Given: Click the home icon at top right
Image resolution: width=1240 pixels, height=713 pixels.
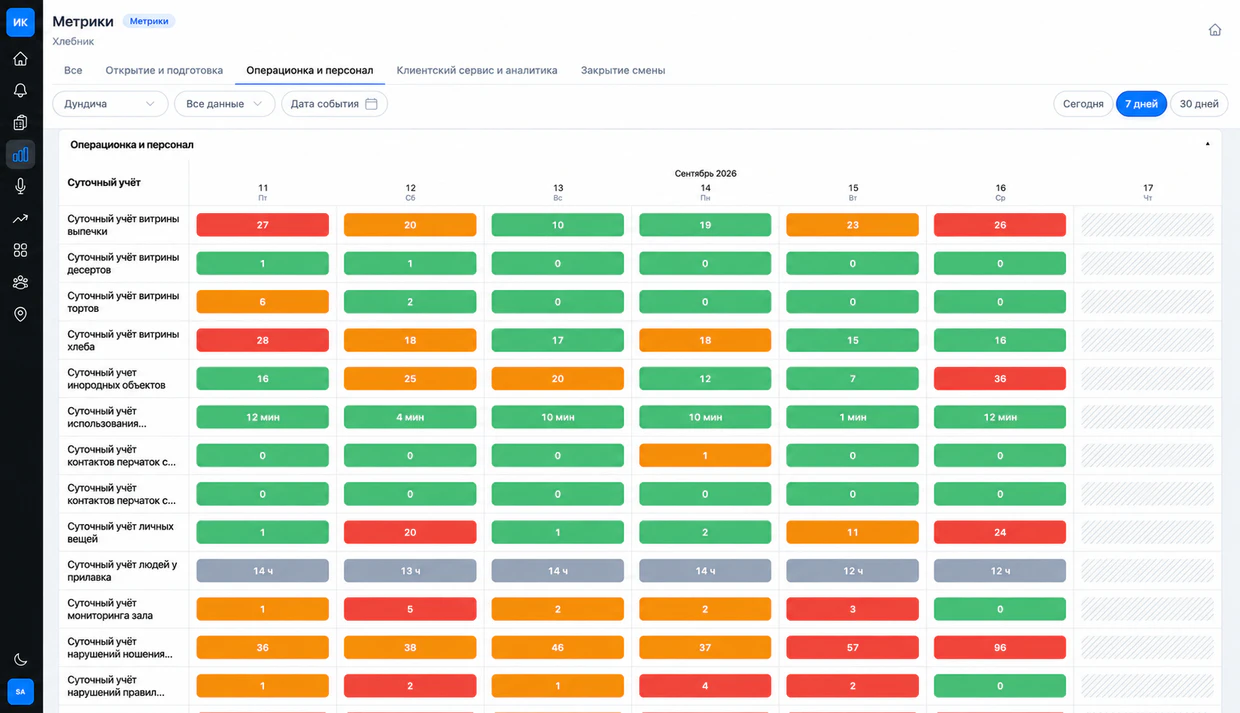Looking at the screenshot, I should (1215, 30).
